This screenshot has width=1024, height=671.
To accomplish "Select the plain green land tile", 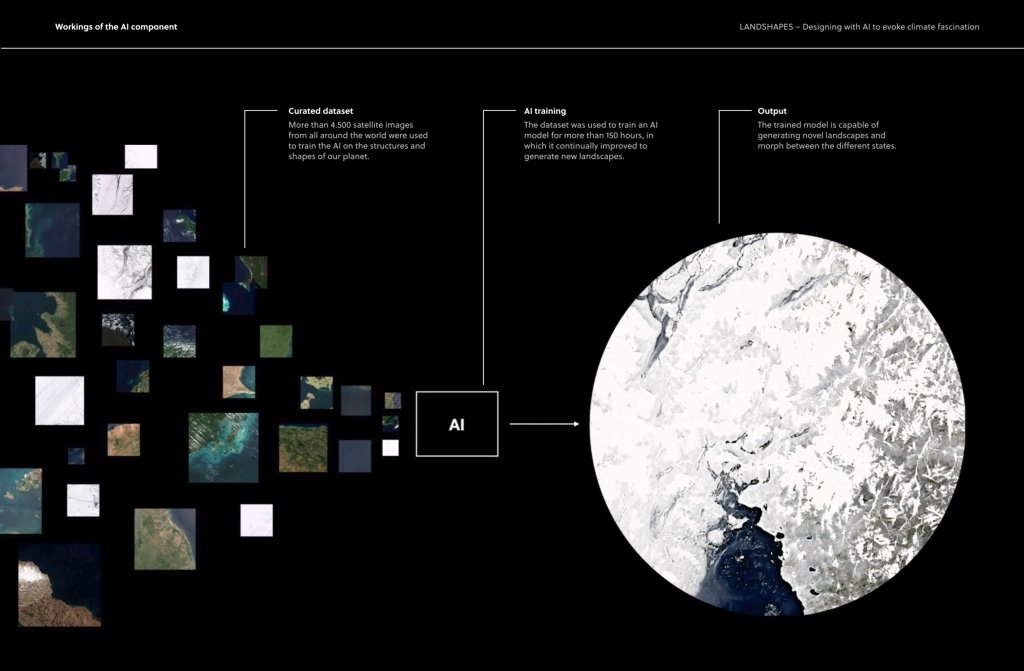I will (x=276, y=341).
